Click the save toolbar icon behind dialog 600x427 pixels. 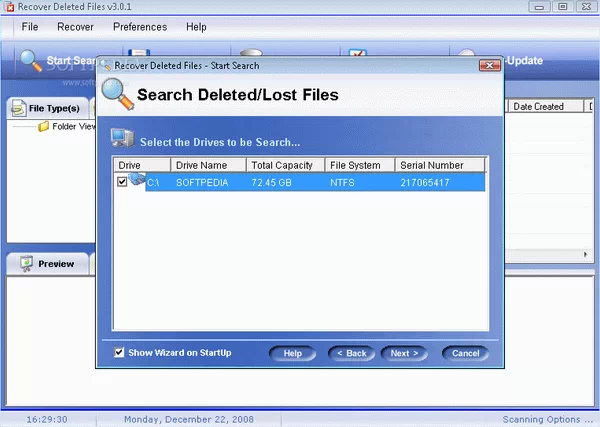click(x=139, y=53)
